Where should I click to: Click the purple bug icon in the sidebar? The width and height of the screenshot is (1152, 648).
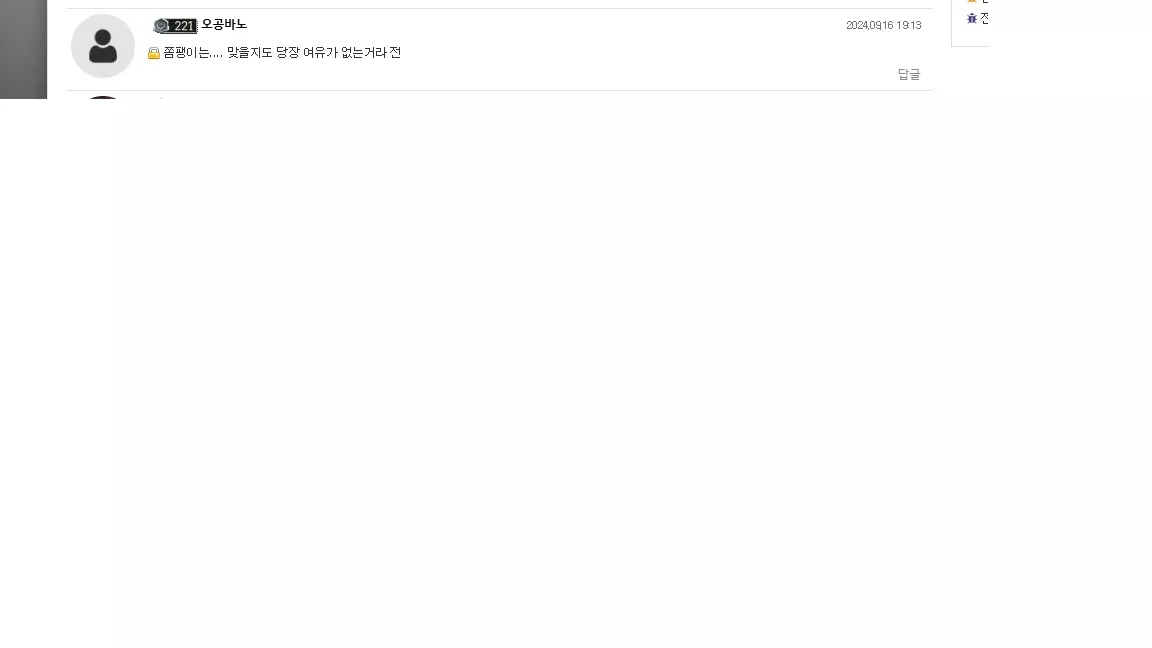tap(972, 18)
